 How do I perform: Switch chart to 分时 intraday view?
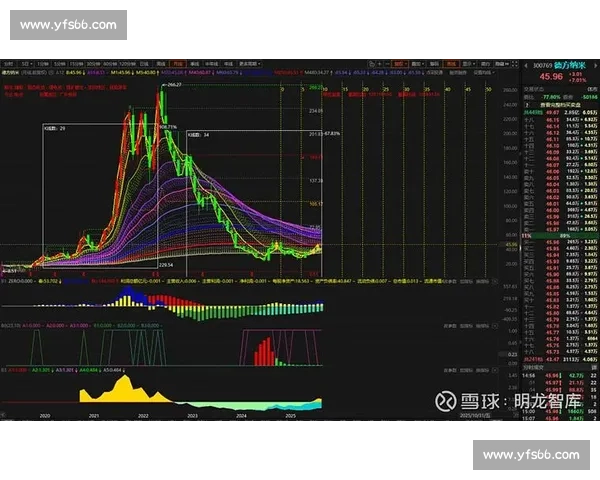click(8, 64)
